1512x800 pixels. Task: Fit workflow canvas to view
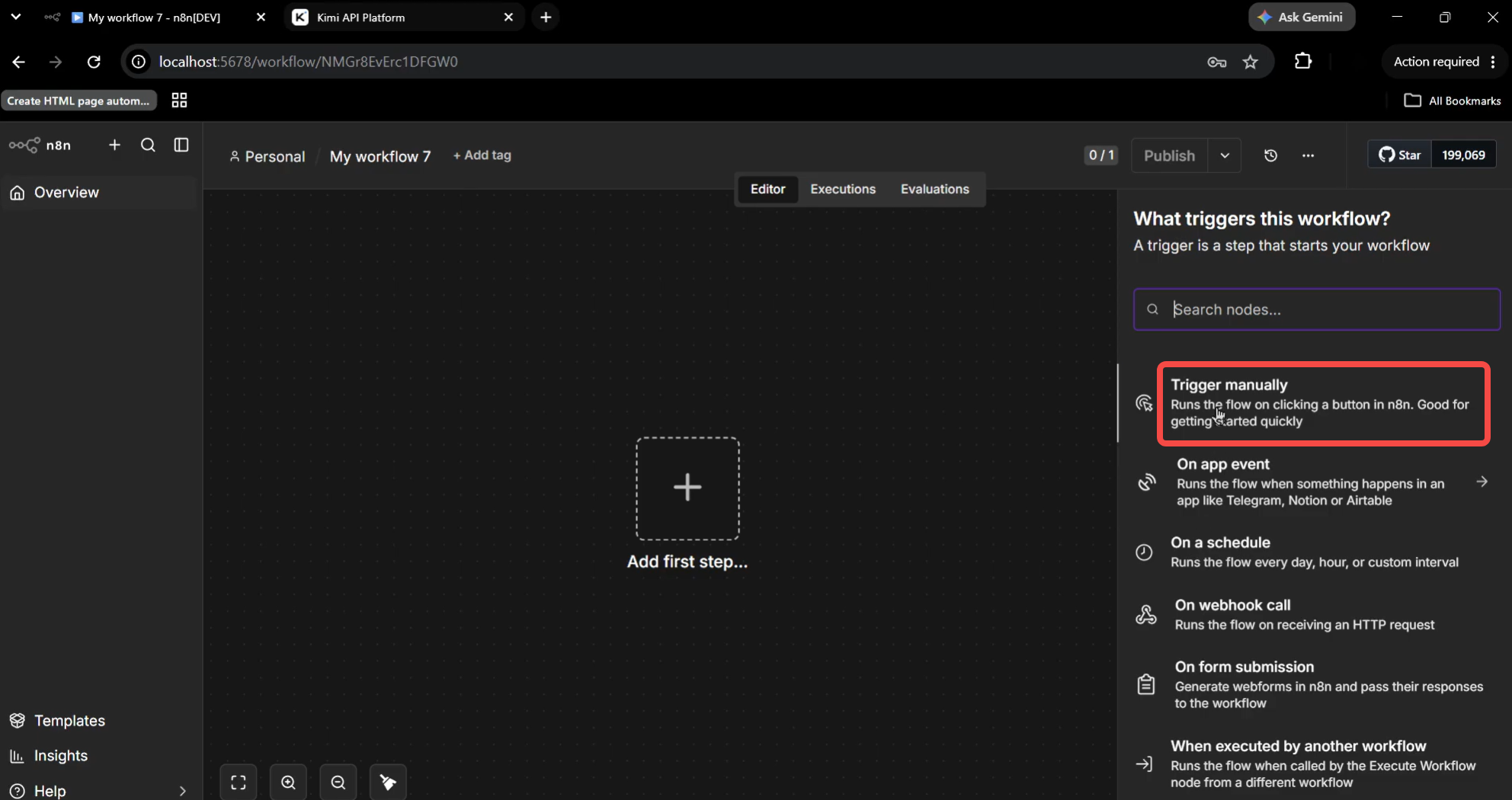239,782
